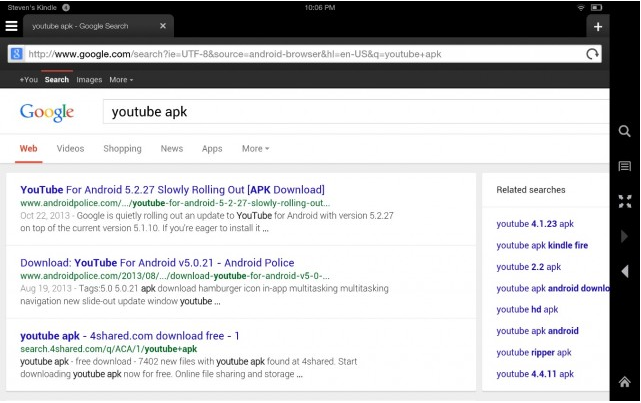This screenshot has width=641, height=403.
Task: Switch to the Apps tab
Action: pyautogui.click(x=212, y=149)
